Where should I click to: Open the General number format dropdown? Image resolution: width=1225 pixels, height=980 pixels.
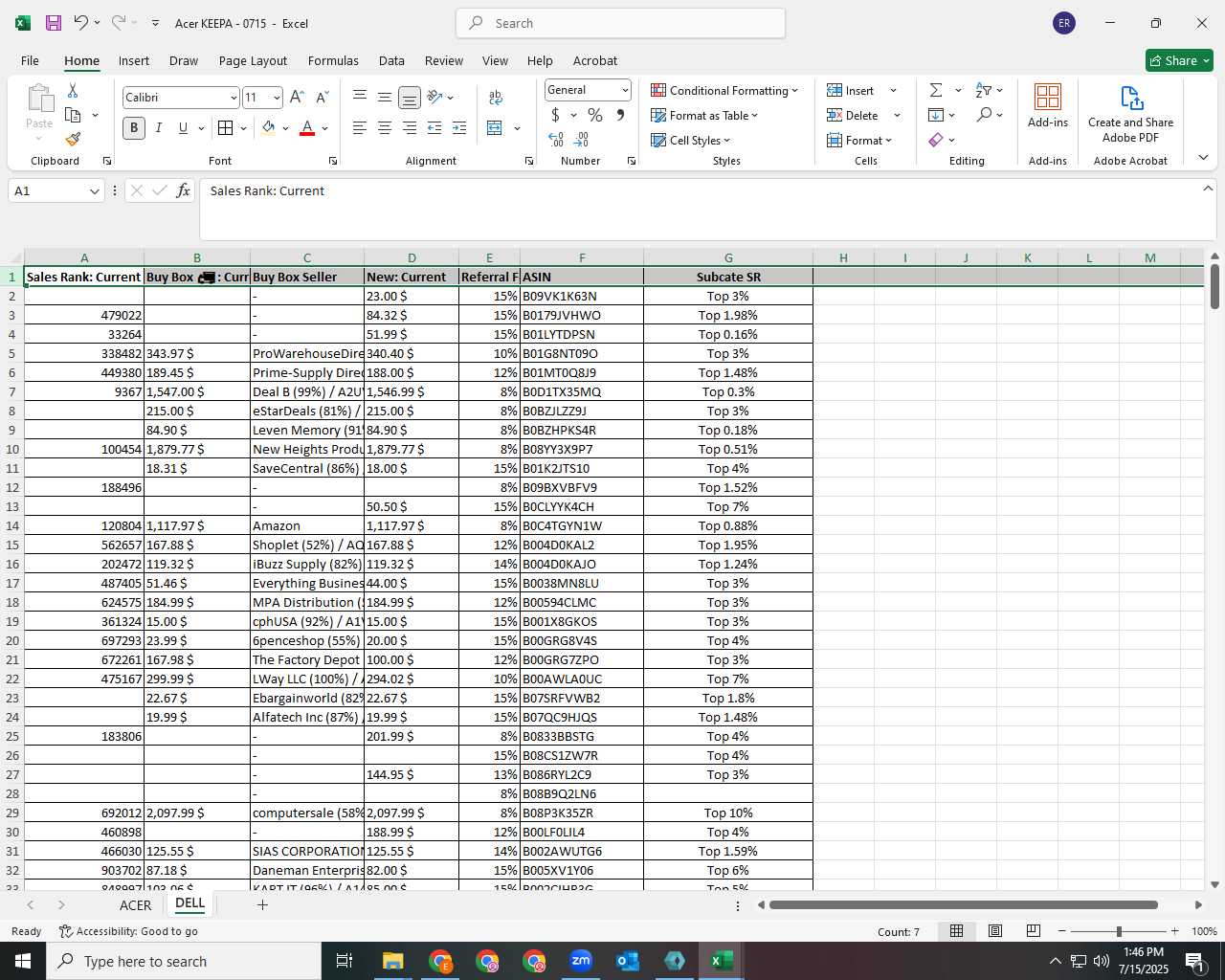pyautogui.click(x=625, y=90)
